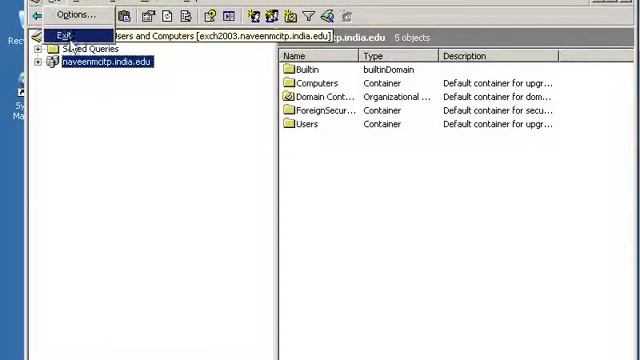
Task: Click Exit in the File menu
Action: [78, 36]
